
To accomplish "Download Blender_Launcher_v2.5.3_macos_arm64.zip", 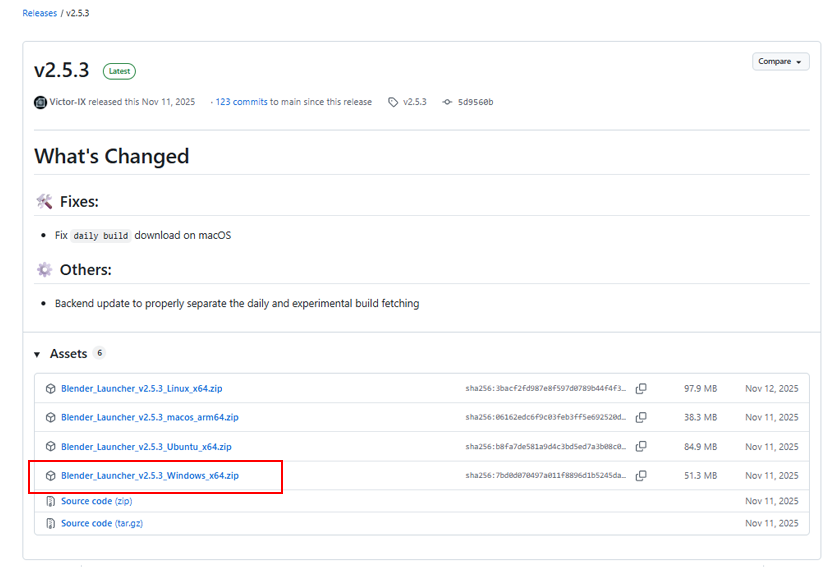I will (x=150, y=417).
